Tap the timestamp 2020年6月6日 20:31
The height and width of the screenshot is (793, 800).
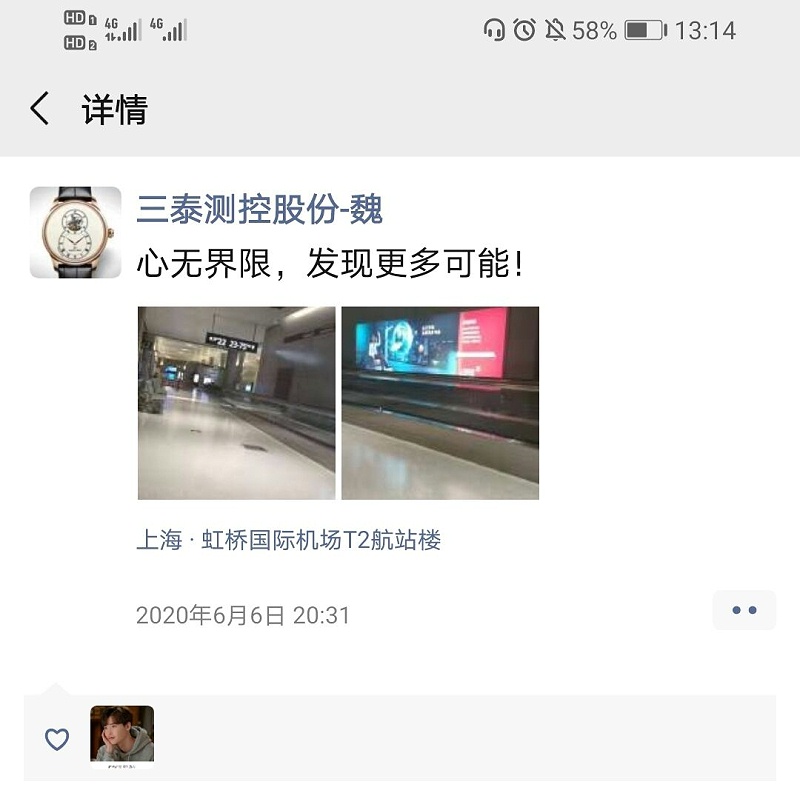pos(243,615)
